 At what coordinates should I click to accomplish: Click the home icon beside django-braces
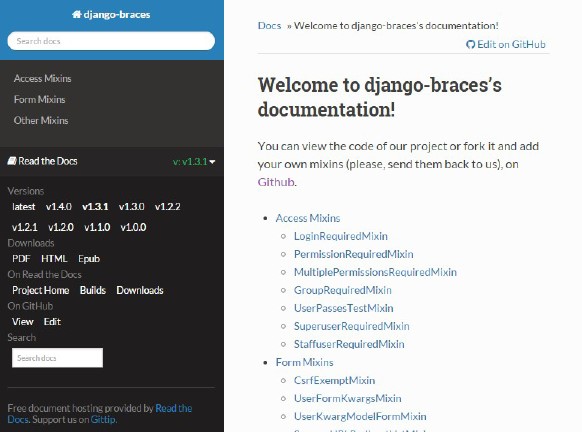(x=76, y=14)
